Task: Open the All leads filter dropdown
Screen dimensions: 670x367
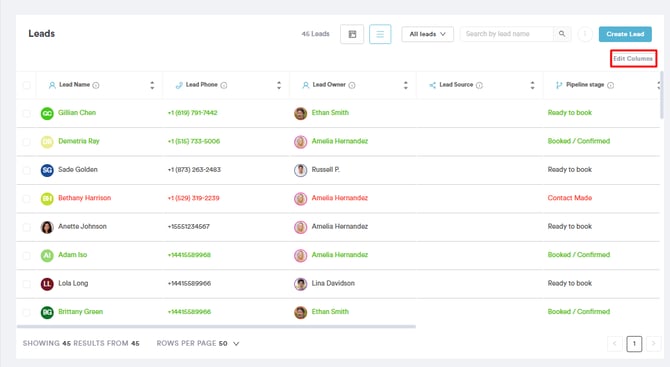Action: [427, 34]
